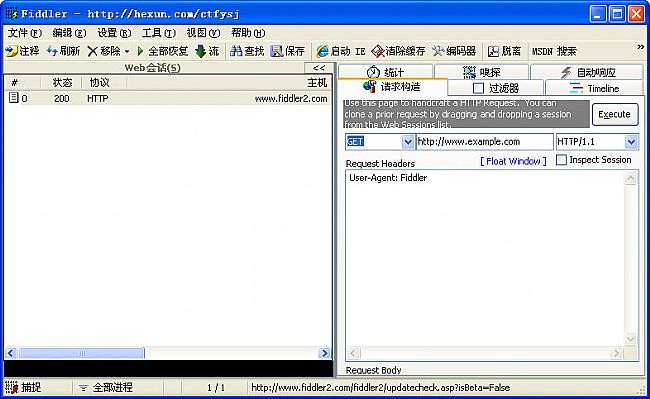Click the Request Body label
Screen dimensions: 650x399
[374, 370]
